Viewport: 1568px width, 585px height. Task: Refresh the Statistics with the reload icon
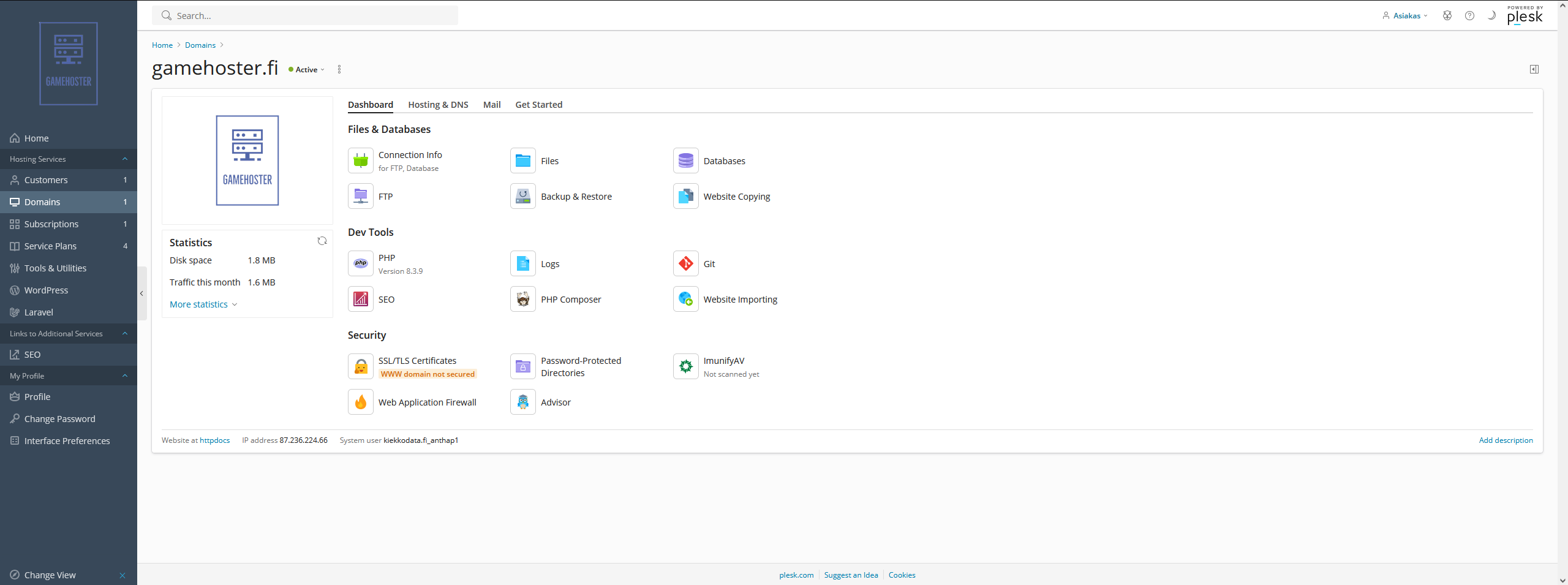(322, 241)
